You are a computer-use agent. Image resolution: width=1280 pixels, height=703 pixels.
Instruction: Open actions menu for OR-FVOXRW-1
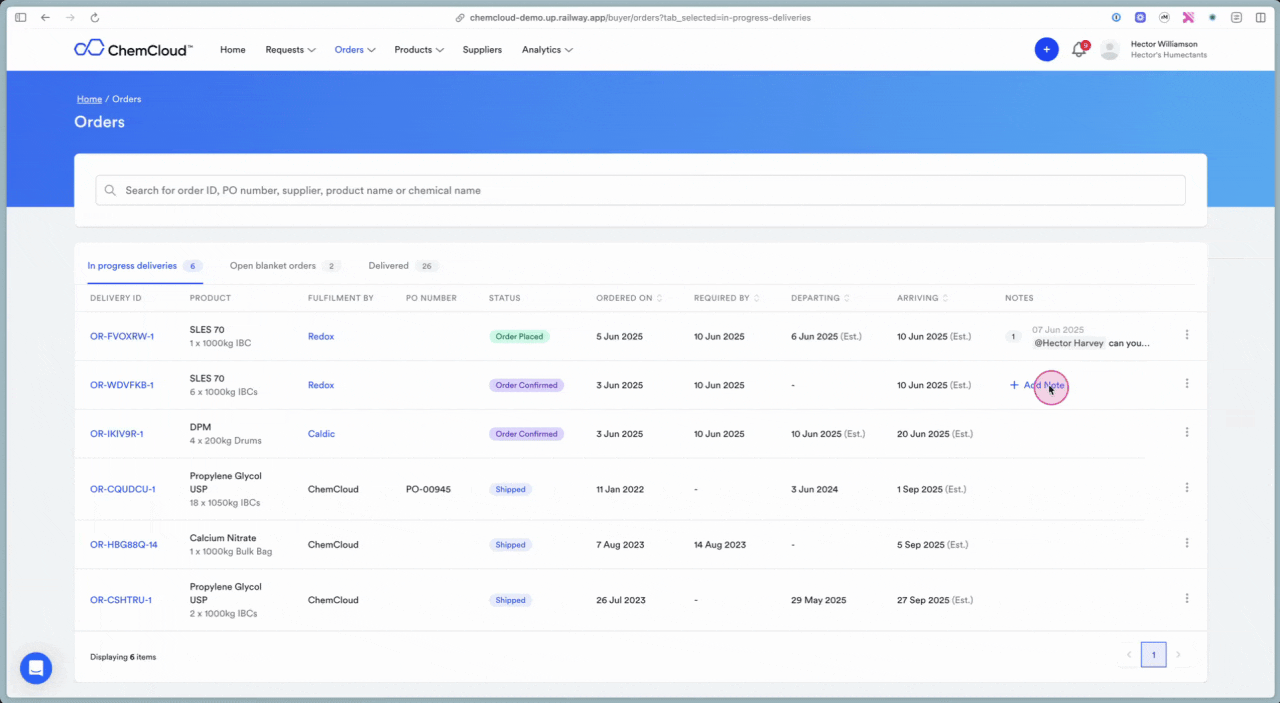pos(1187,335)
